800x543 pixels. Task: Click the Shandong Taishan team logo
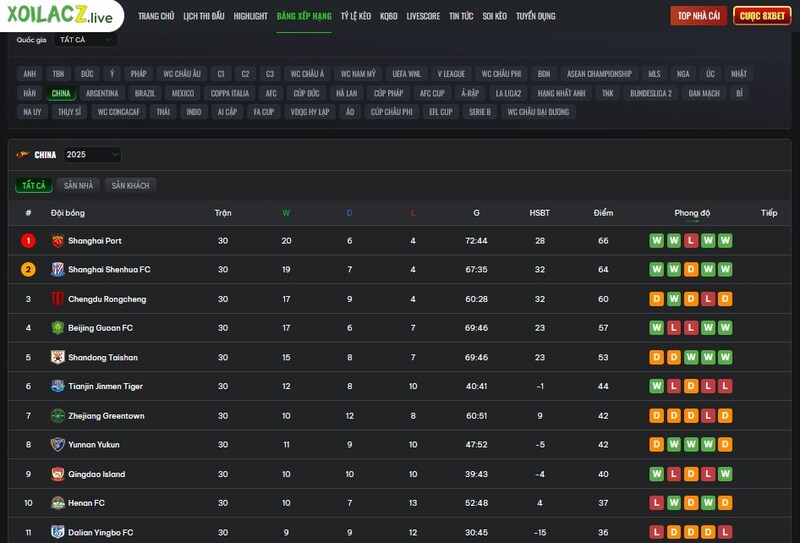pyautogui.click(x=58, y=357)
